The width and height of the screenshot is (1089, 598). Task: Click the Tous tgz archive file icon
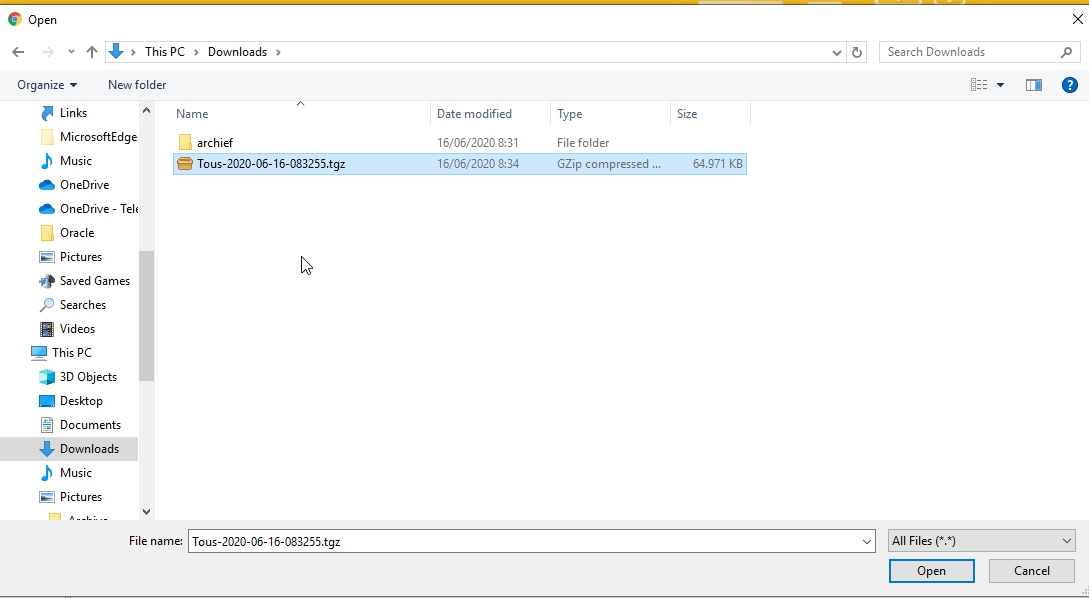185,164
